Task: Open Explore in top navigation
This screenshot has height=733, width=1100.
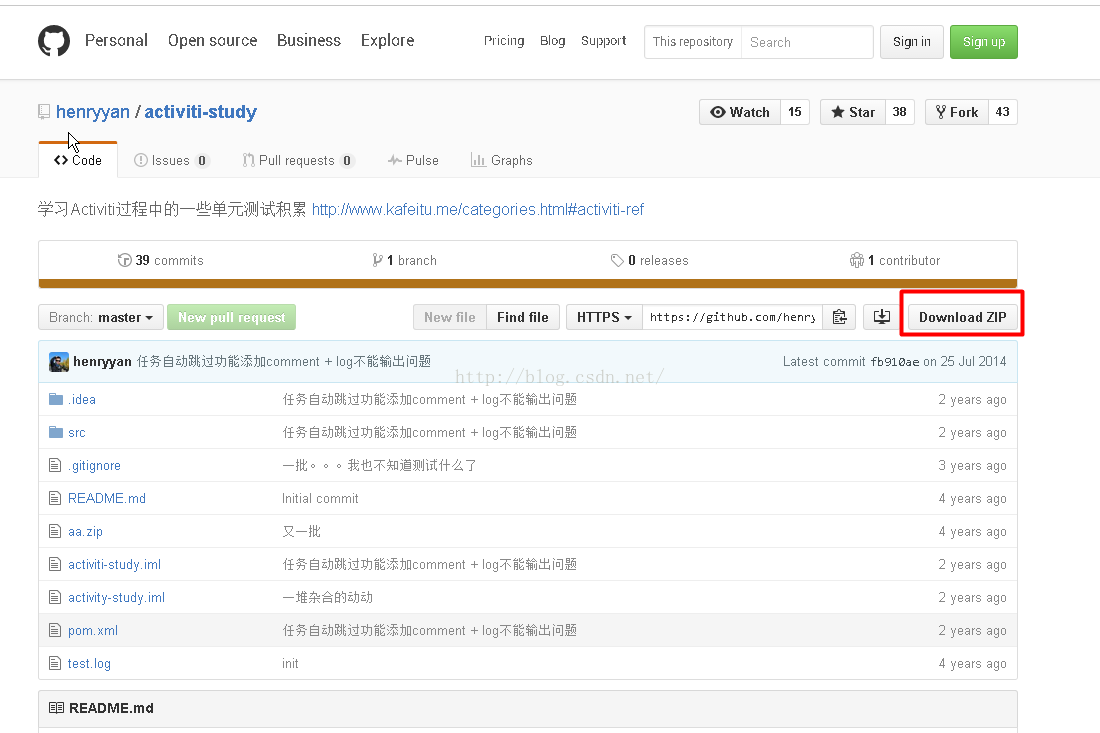Action: (387, 41)
